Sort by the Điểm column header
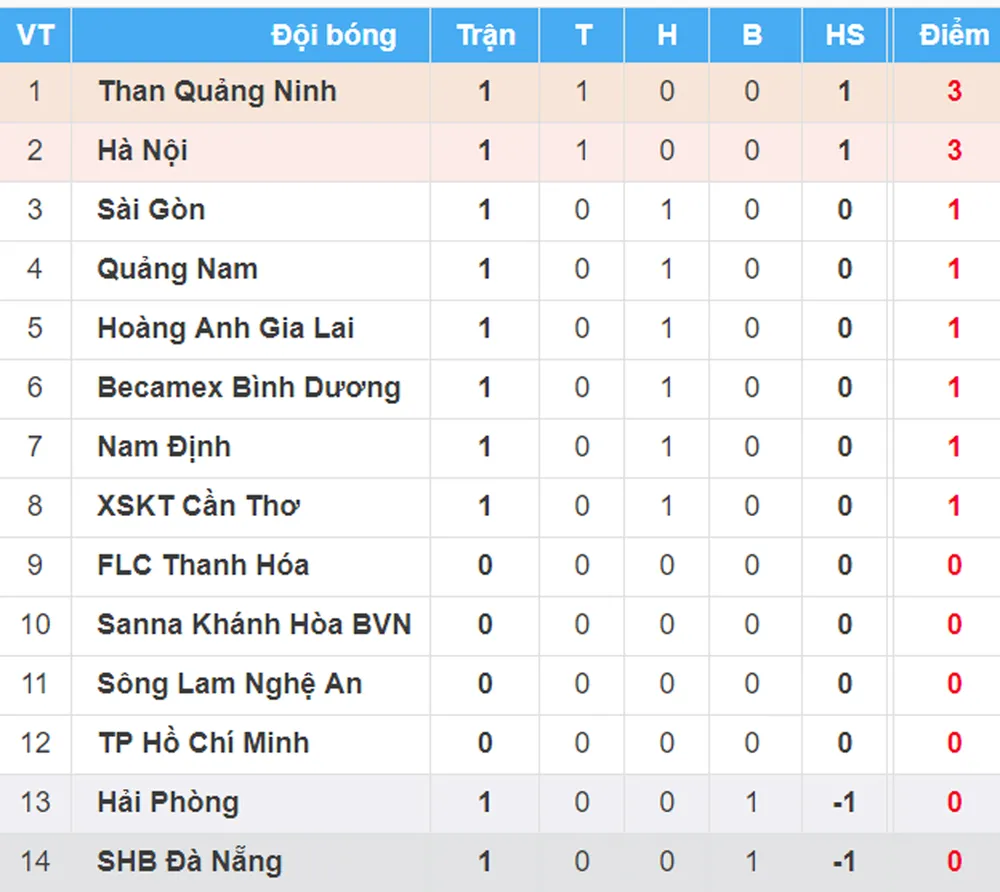 953,36
